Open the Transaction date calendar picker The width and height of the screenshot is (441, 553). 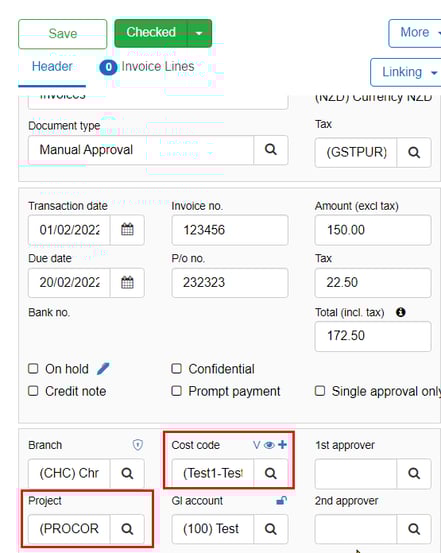tap(127, 230)
